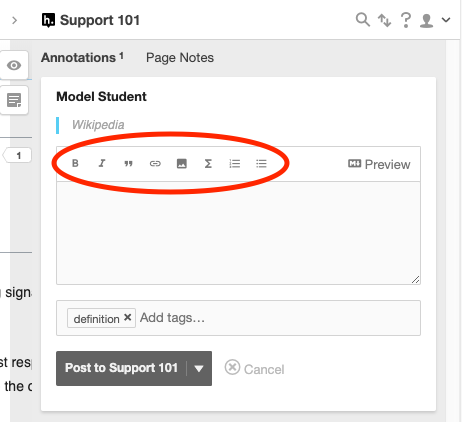Open the Post to Support 101 dropdown arrow
Screen dimensions: 462x422
[x=199, y=368]
